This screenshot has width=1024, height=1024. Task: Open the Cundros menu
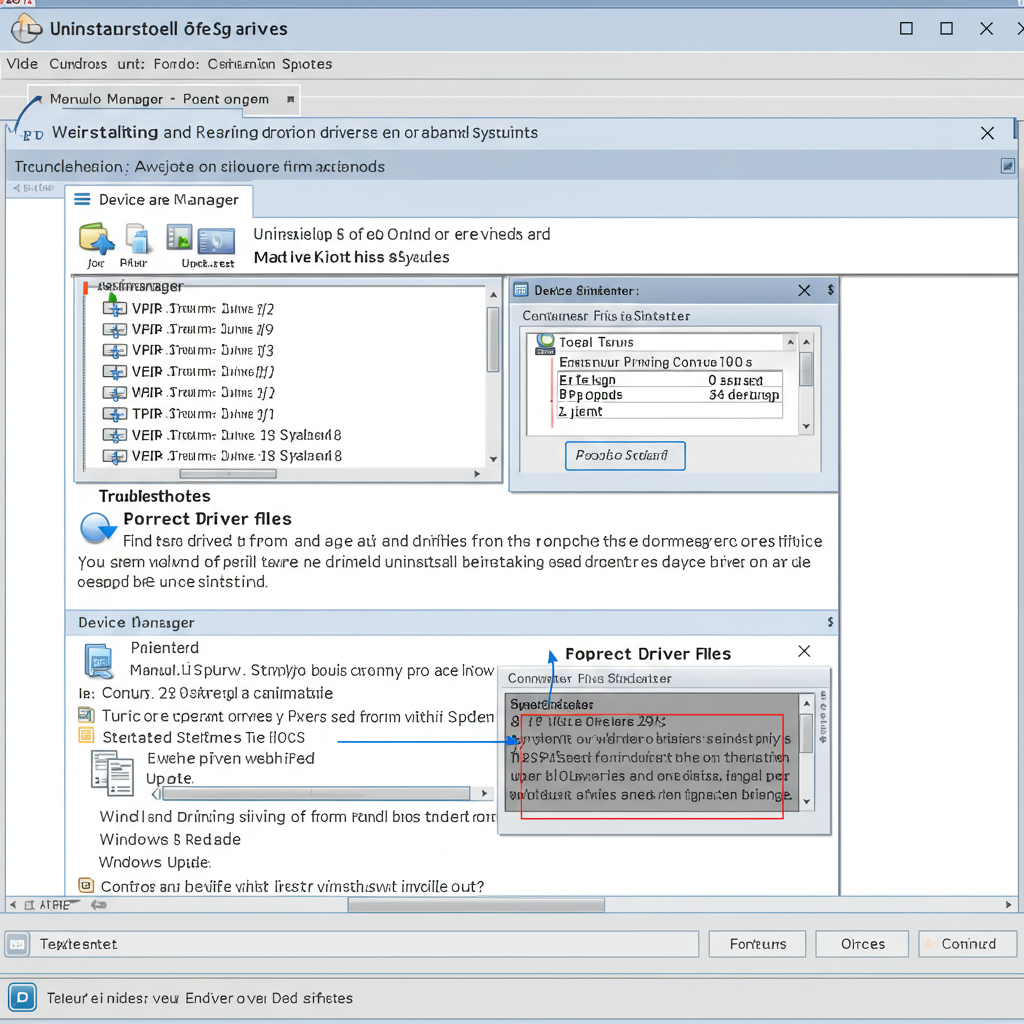(x=78, y=64)
